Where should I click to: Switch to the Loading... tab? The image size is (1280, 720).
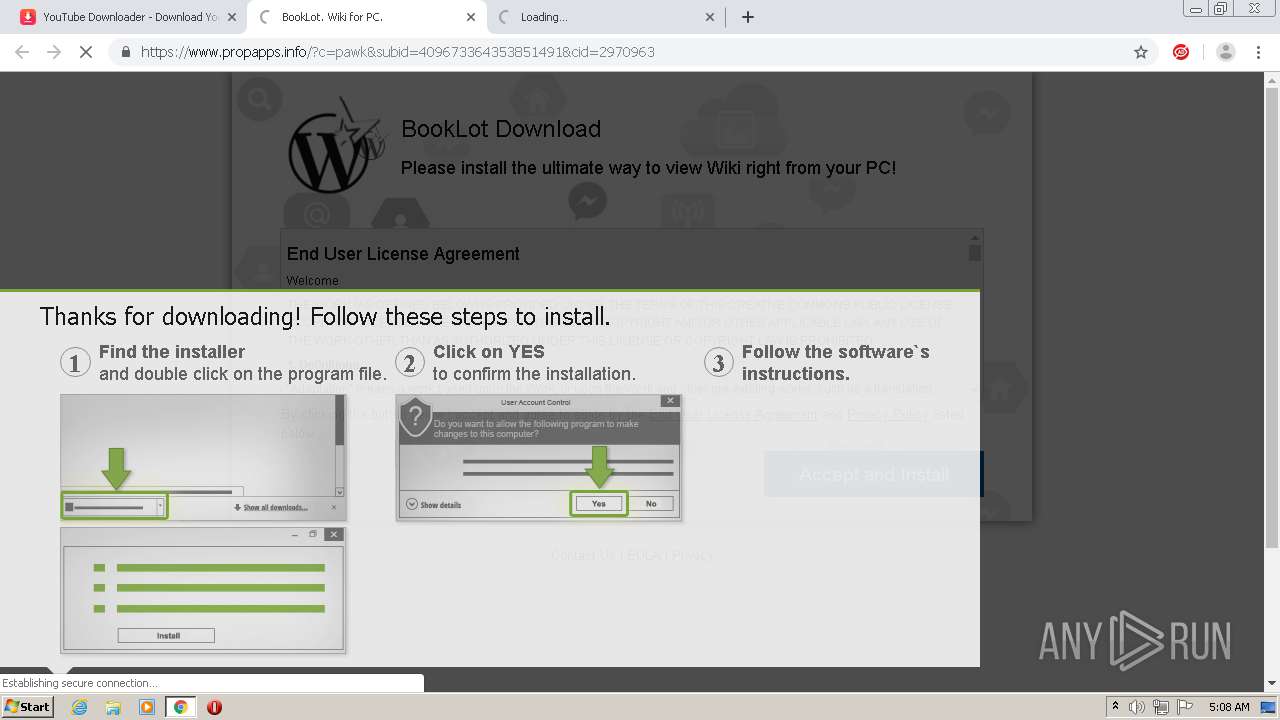tap(603, 17)
